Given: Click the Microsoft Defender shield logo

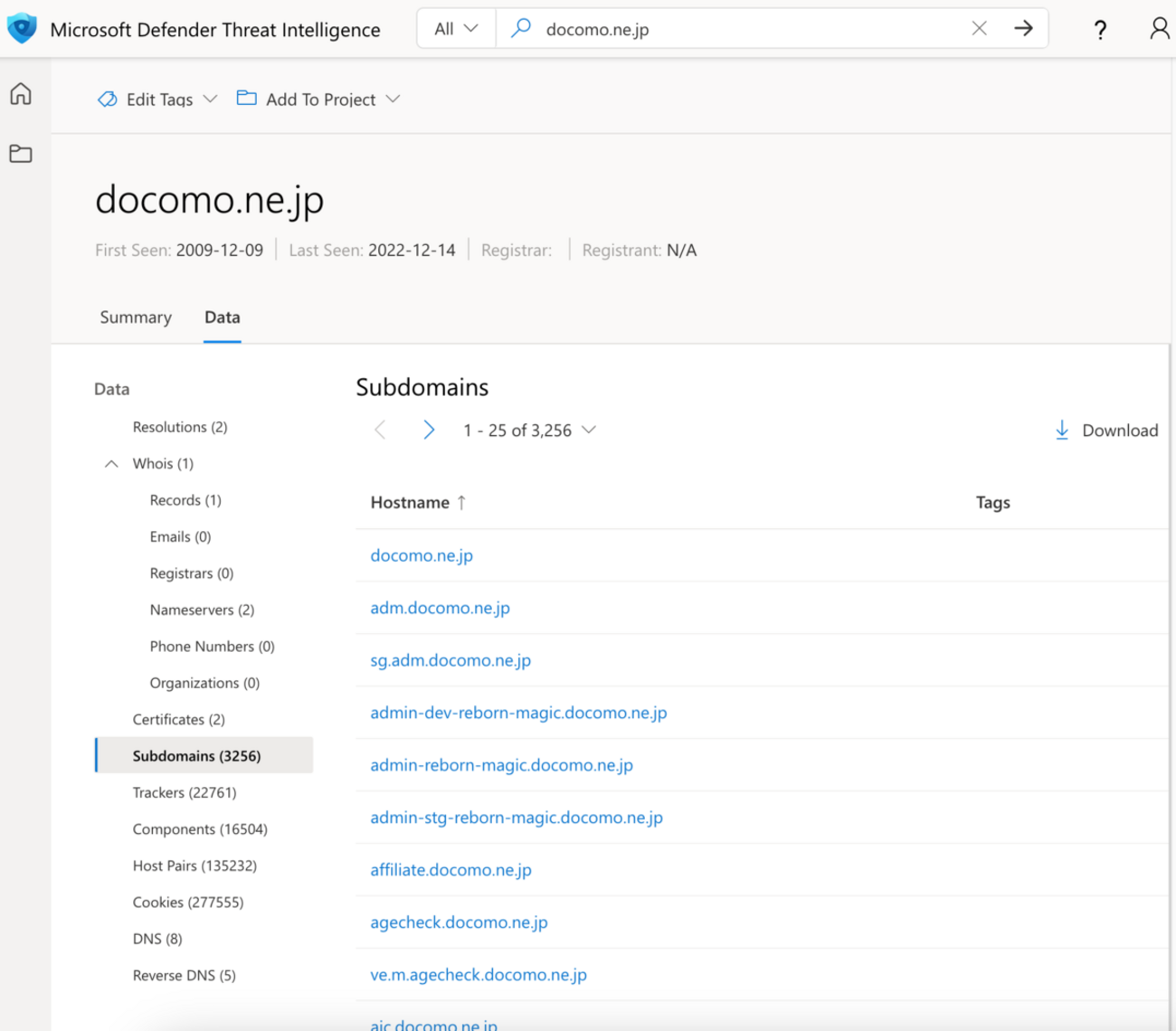Looking at the screenshot, I should [22, 29].
